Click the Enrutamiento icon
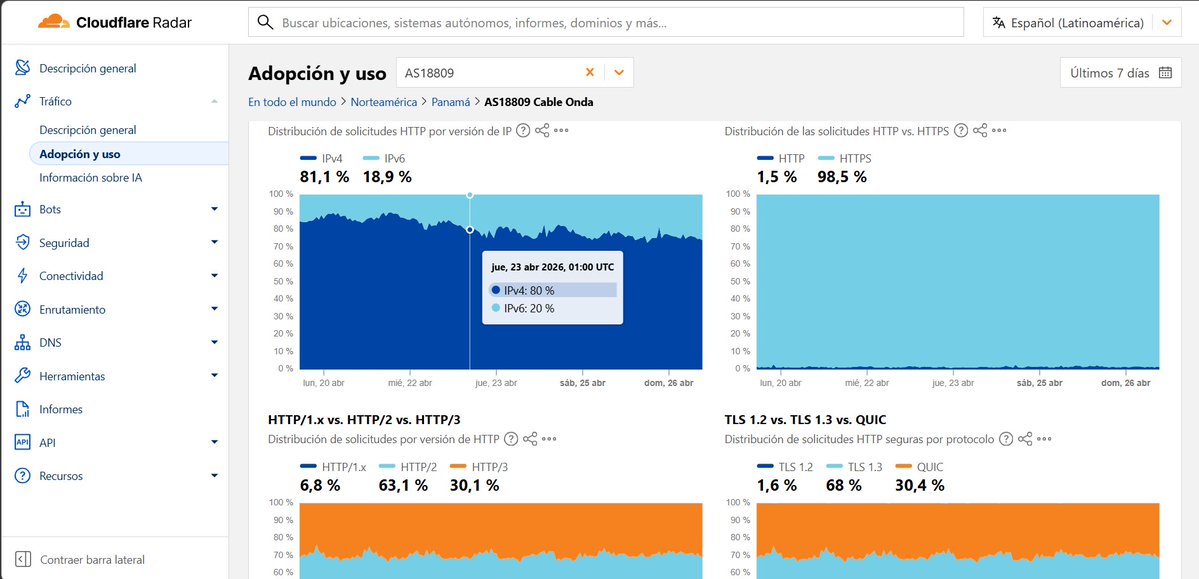This screenshot has height=579, width=1199. click(23, 309)
